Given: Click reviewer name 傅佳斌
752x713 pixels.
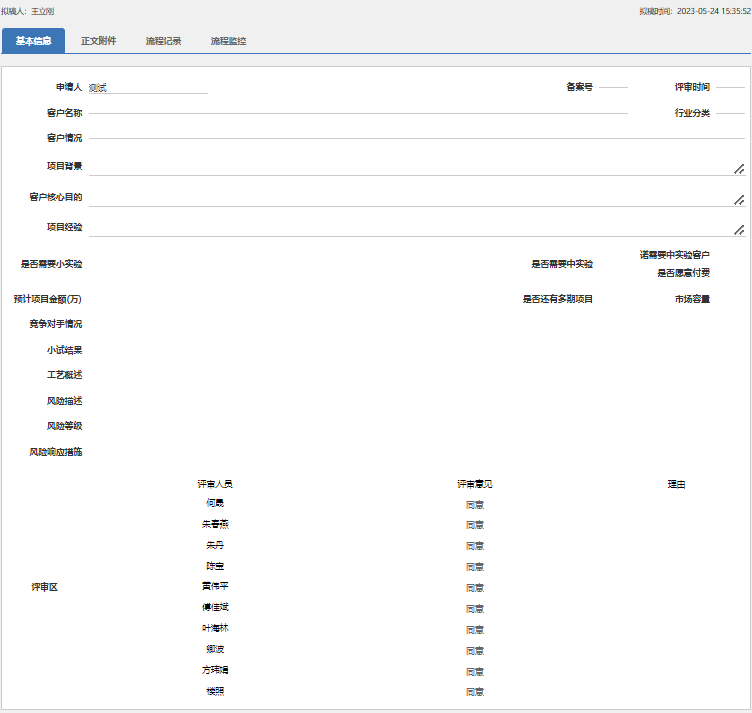Looking at the screenshot, I should [x=215, y=608].
